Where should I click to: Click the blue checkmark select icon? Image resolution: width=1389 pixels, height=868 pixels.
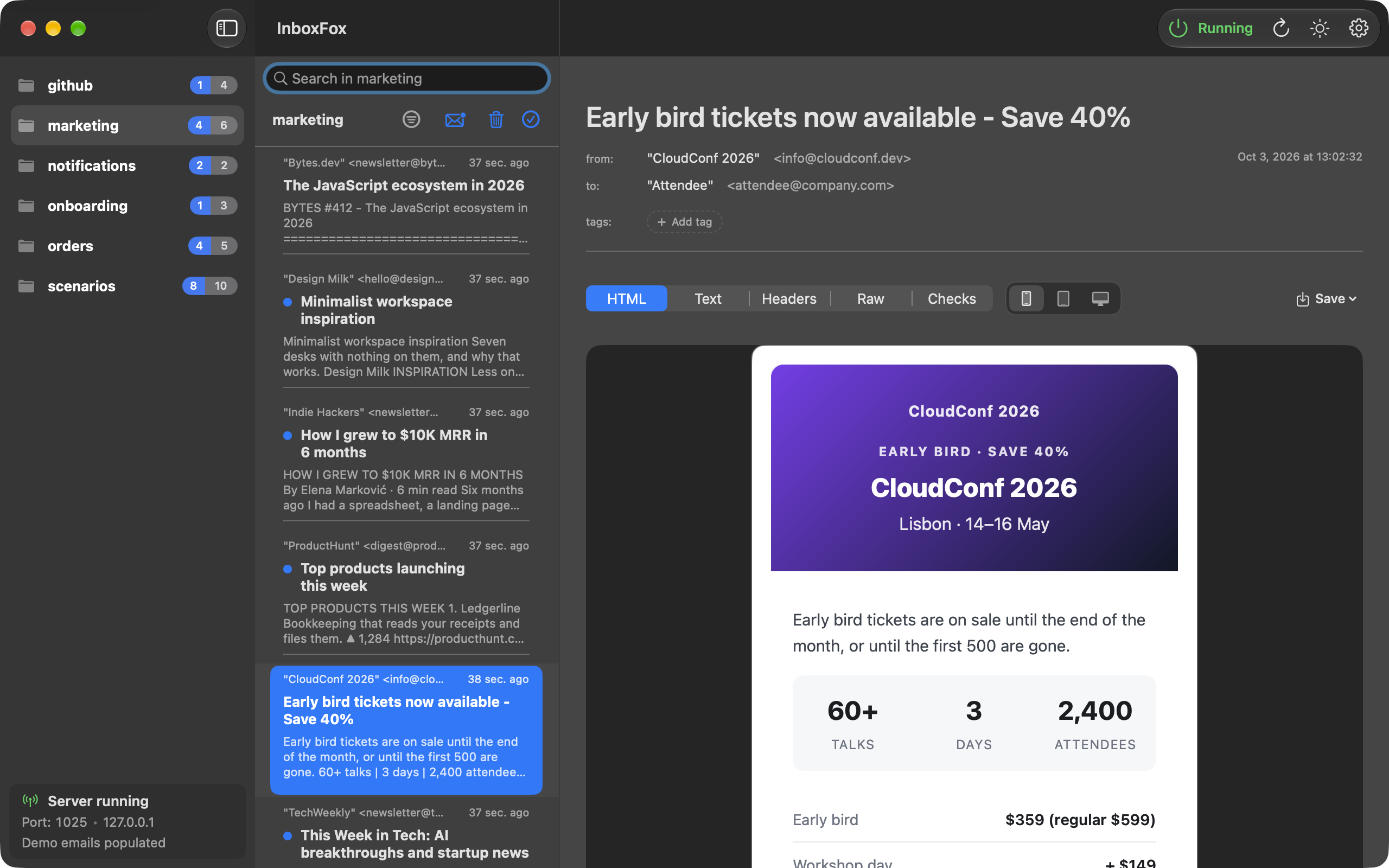pos(530,119)
